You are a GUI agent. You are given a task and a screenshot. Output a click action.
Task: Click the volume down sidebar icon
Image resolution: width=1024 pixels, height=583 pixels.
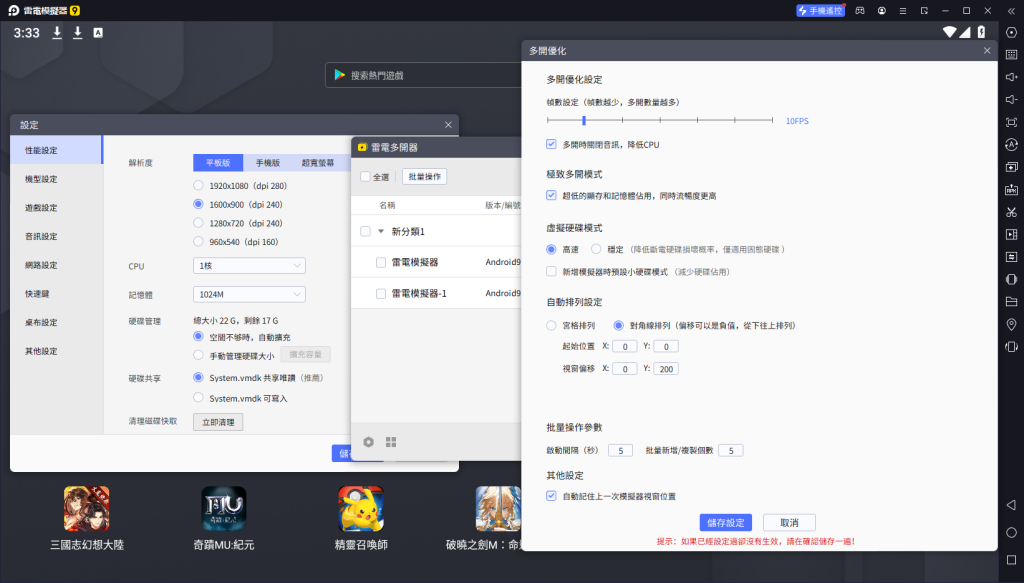(1011, 99)
